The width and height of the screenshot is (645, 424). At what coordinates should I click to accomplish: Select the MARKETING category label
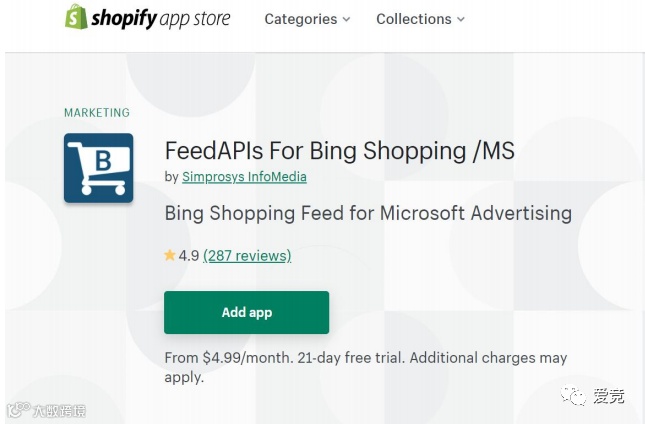point(97,113)
